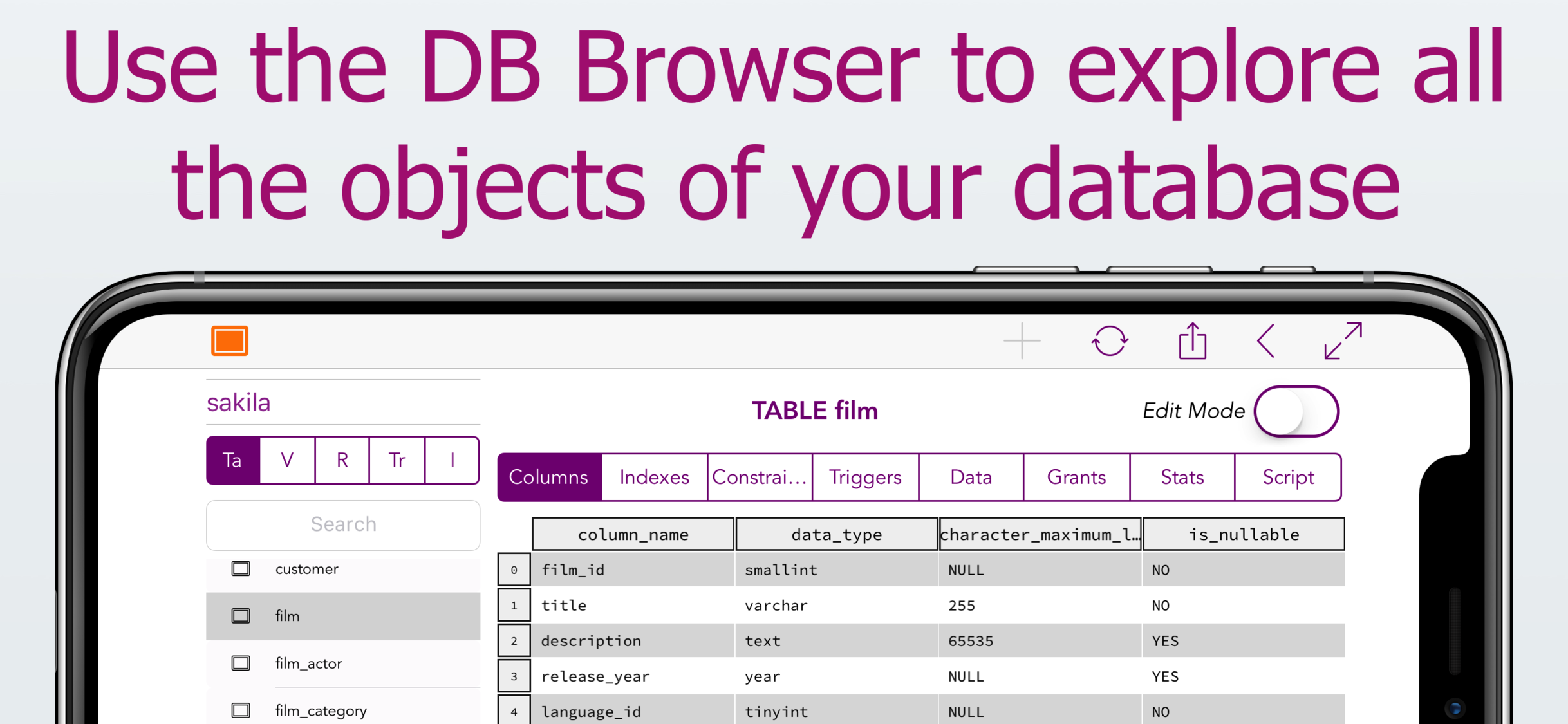Screen dimensions: 1568x724
Task: Open the Script tab
Action: pyautogui.click(x=1288, y=478)
